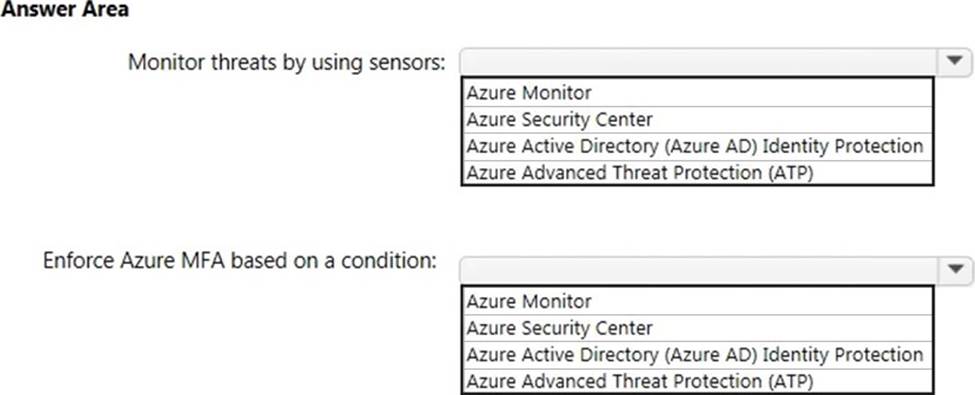Choose Azure Security Center for enforcing MFA
Image resolution: width=975 pixels, height=395 pixels.
697,328
